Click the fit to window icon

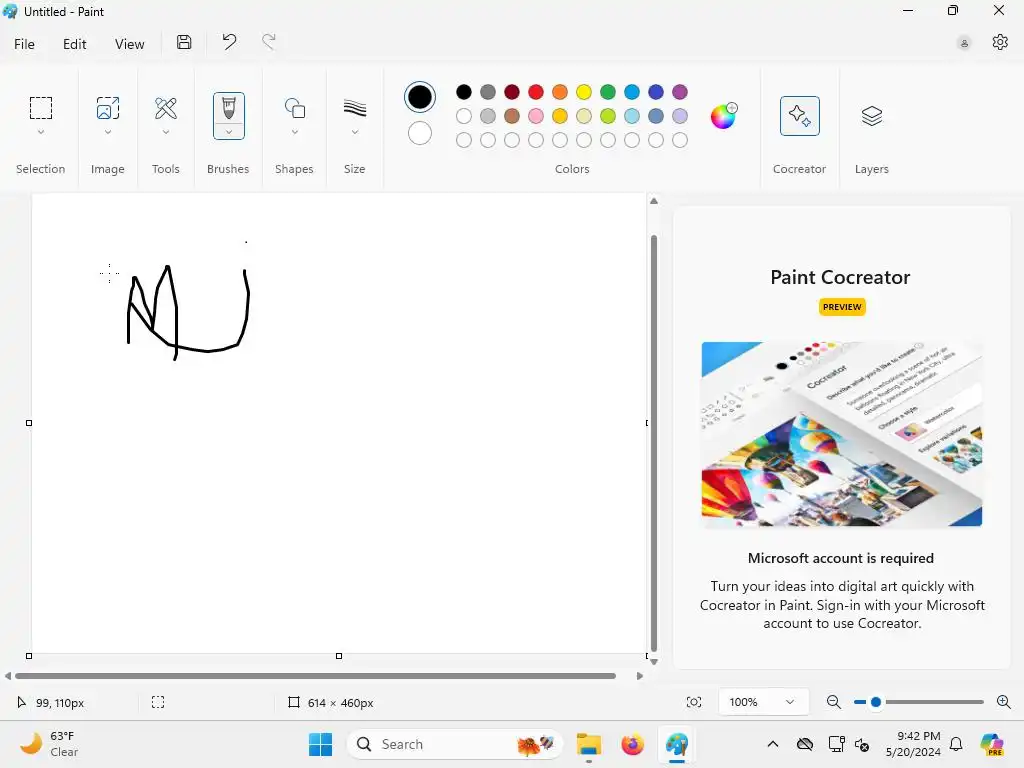694,702
